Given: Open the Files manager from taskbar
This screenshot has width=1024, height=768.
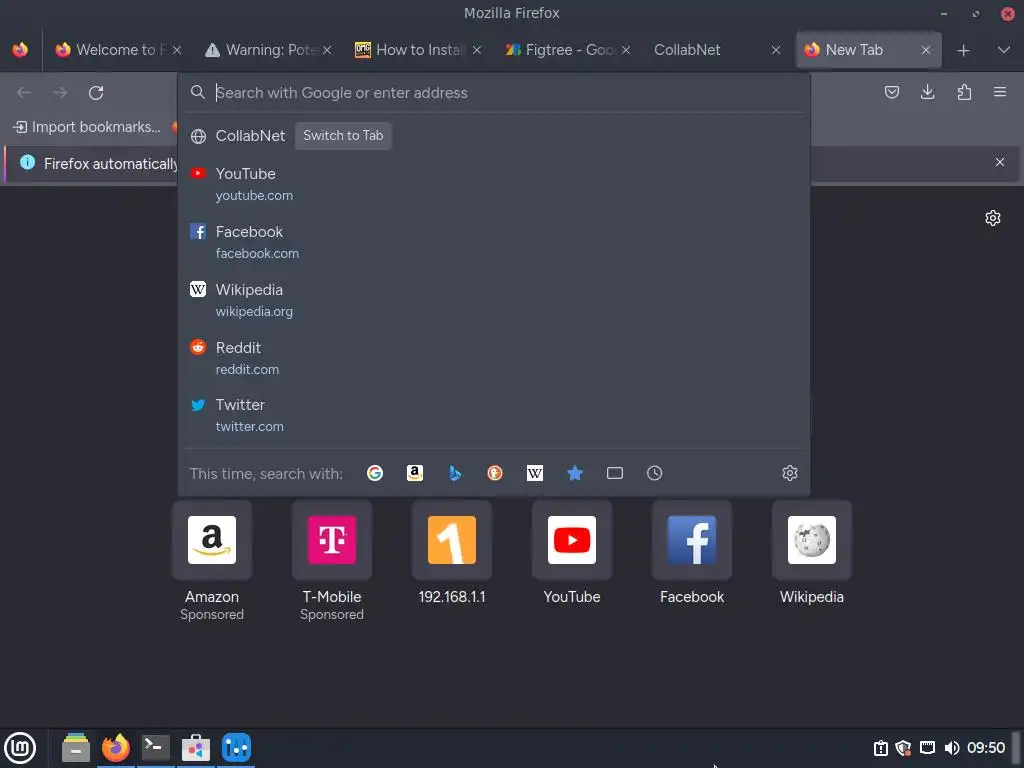Looking at the screenshot, I should click(x=76, y=747).
